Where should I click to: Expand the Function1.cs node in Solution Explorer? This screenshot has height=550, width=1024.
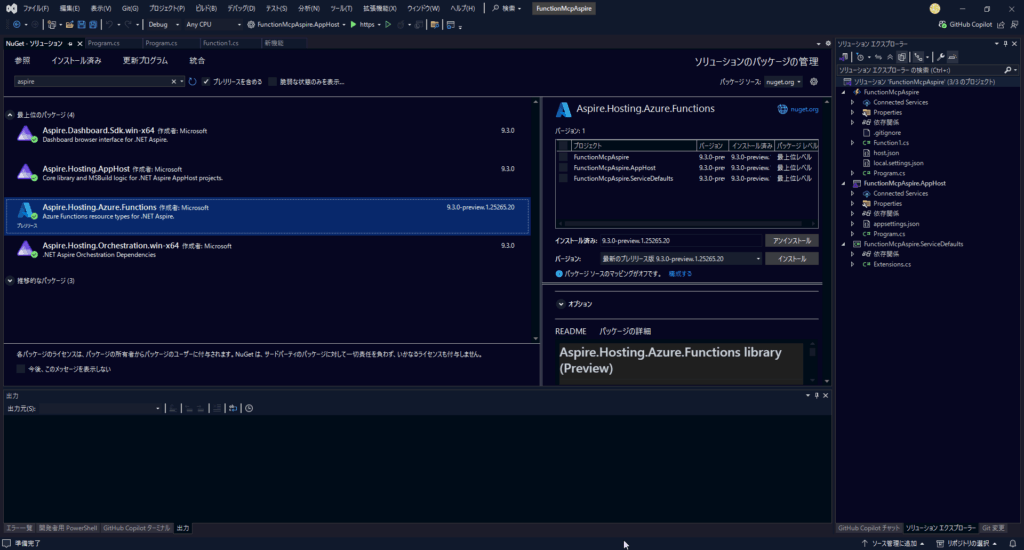[x=852, y=143]
